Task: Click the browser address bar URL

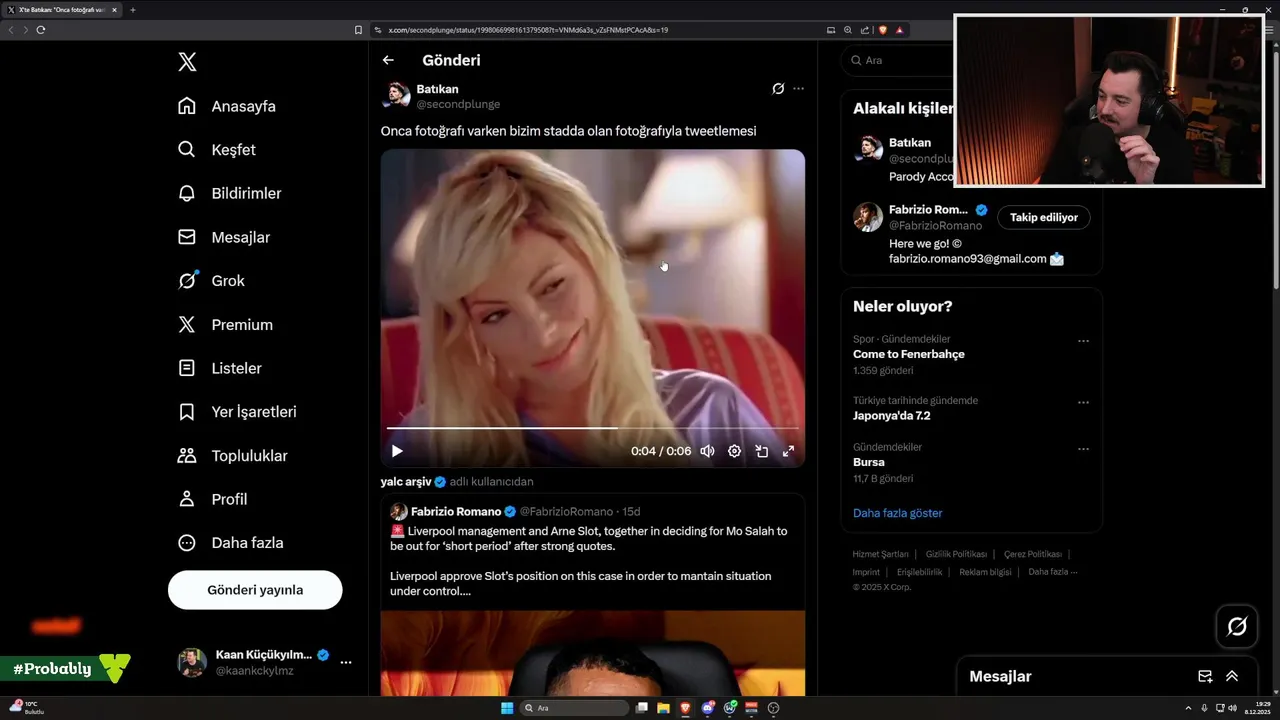Action: 528,30
